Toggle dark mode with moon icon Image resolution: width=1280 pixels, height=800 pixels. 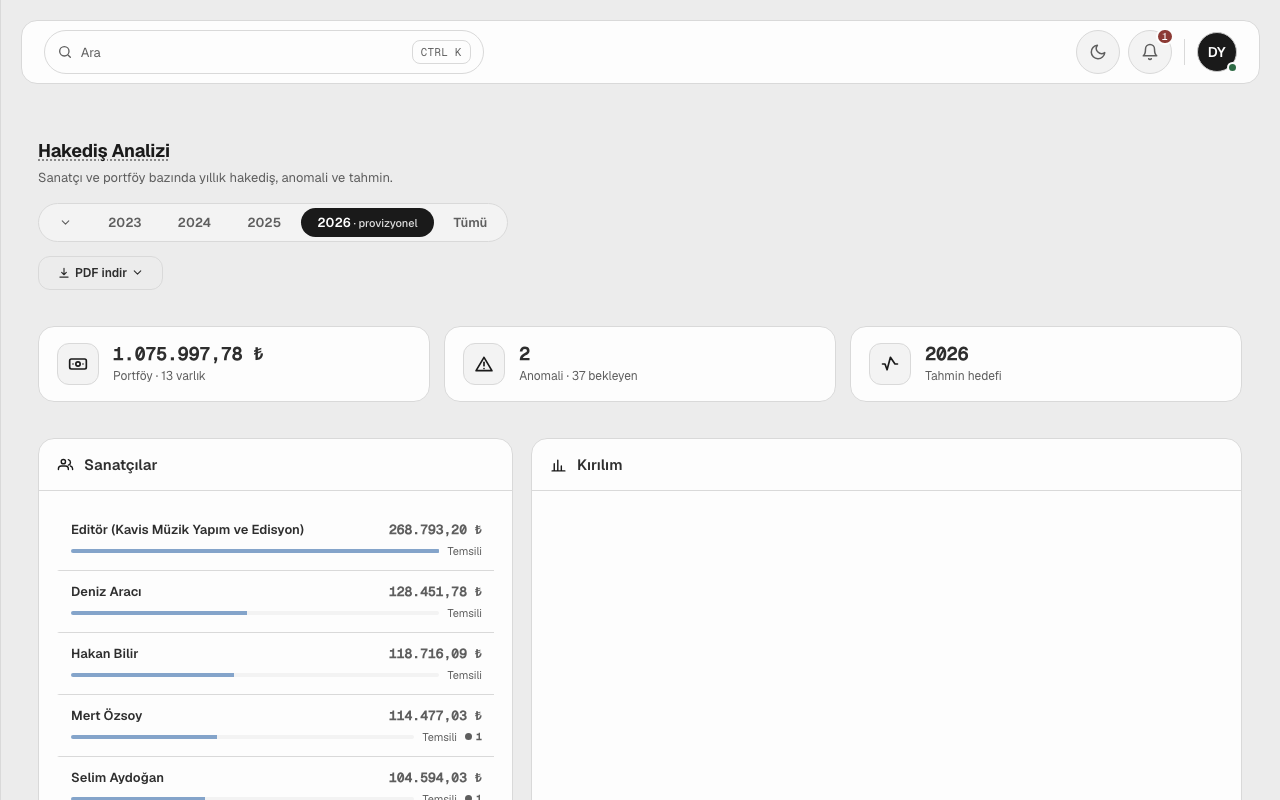click(x=1097, y=52)
